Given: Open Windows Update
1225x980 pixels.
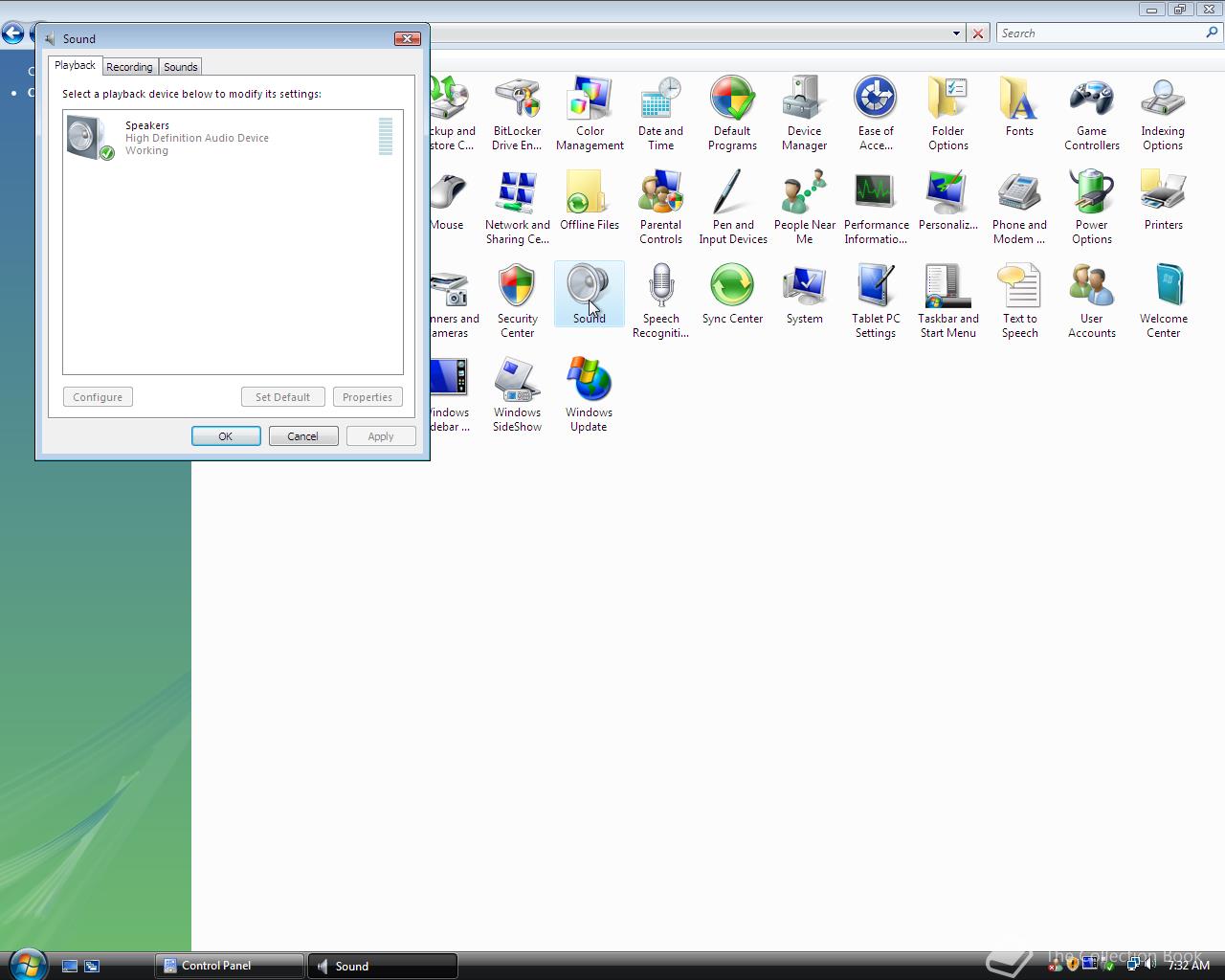Looking at the screenshot, I should (x=589, y=395).
